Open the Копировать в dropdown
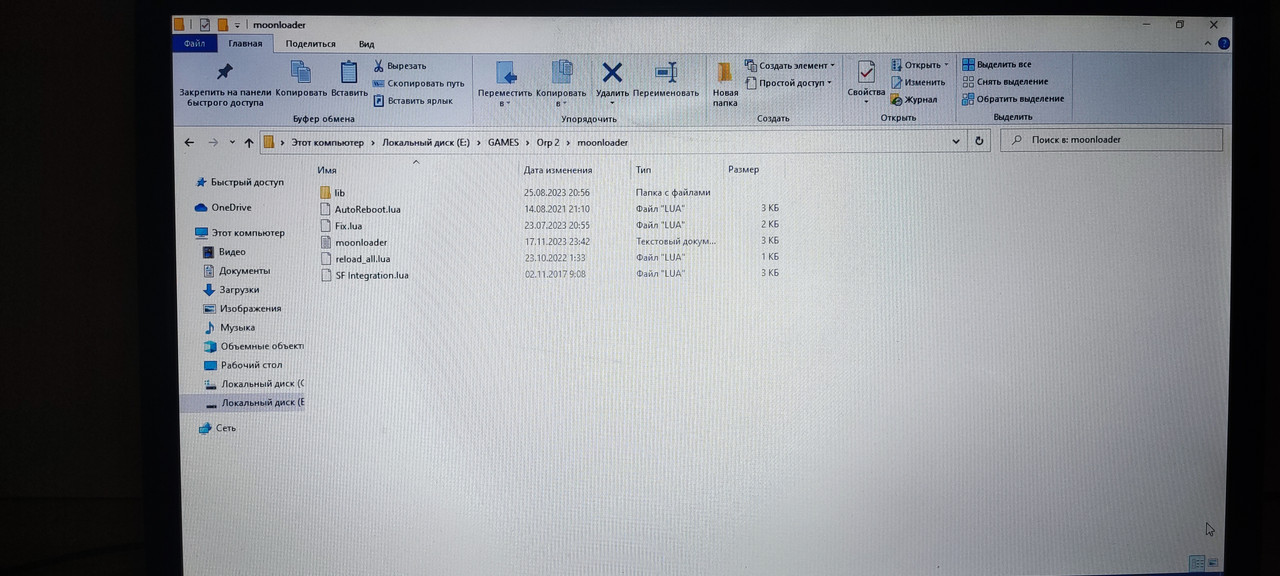Image resolution: width=1280 pixels, height=576 pixels. tap(561, 84)
